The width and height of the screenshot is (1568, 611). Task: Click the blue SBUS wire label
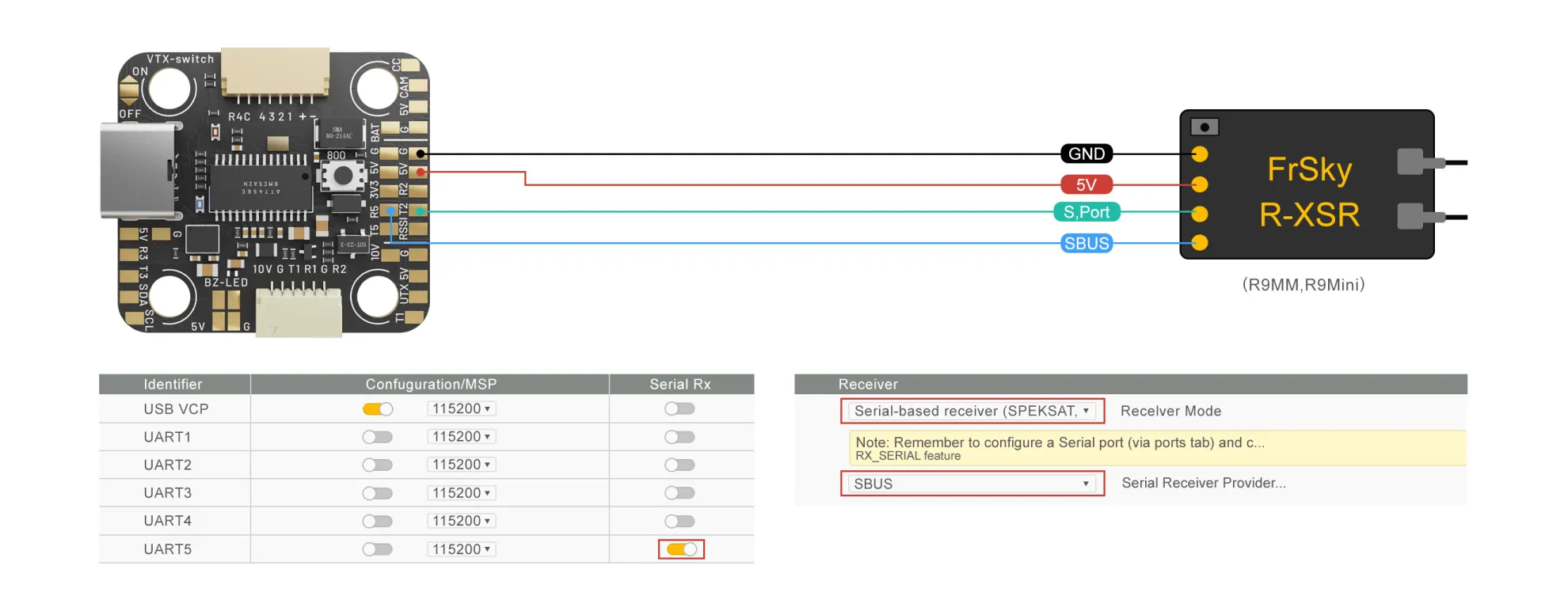point(1087,243)
